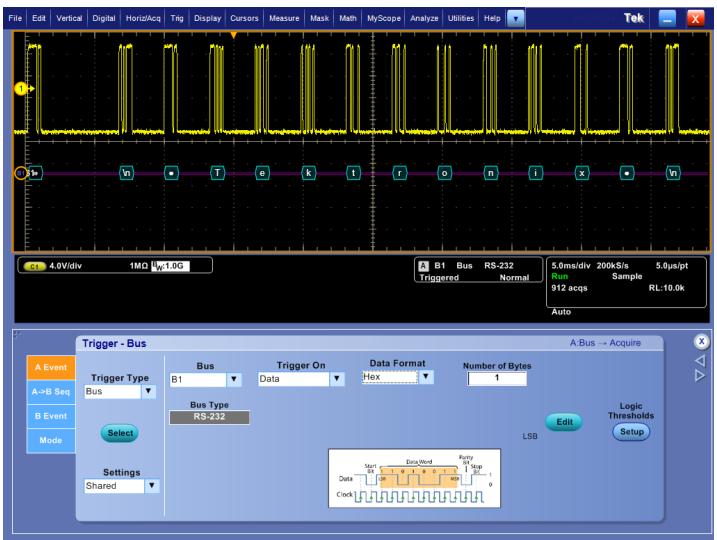Image resolution: width=717 pixels, height=540 pixels.
Task: Click the 5.0ms/div horizontal readout
Action: [x=571, y=266]
